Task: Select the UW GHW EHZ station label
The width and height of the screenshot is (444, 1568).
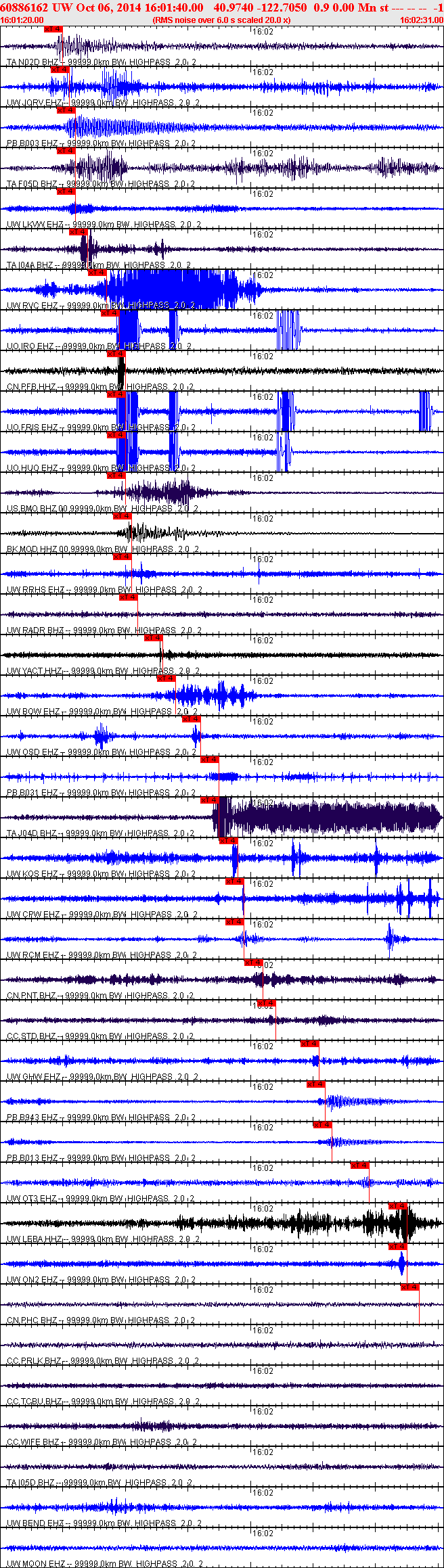Action: pos(103,1077)
